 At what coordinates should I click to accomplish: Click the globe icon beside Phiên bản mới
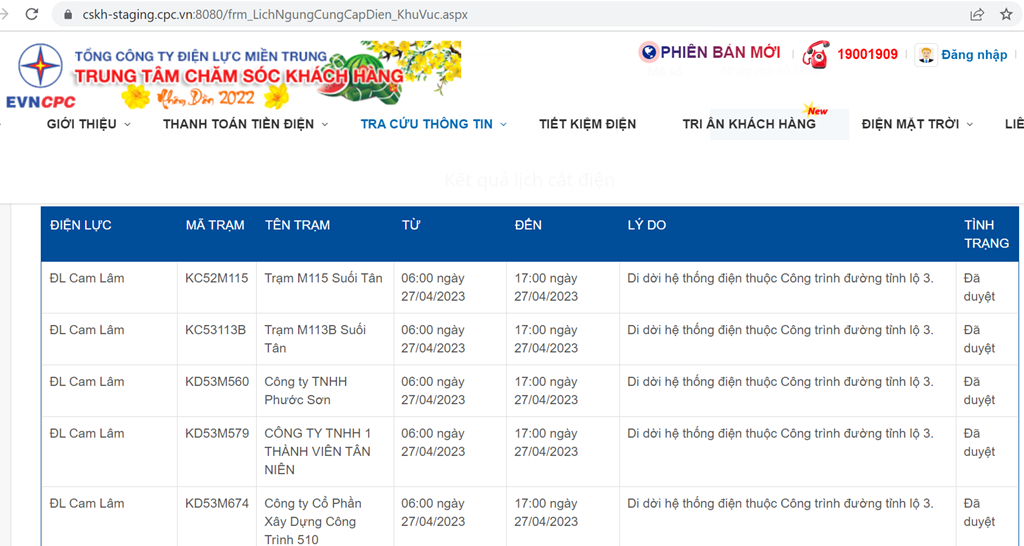(x=649, y=53)
